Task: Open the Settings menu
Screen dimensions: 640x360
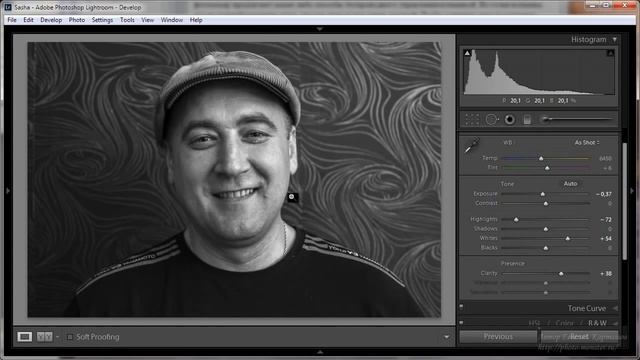Action: (x=102, y=20)
